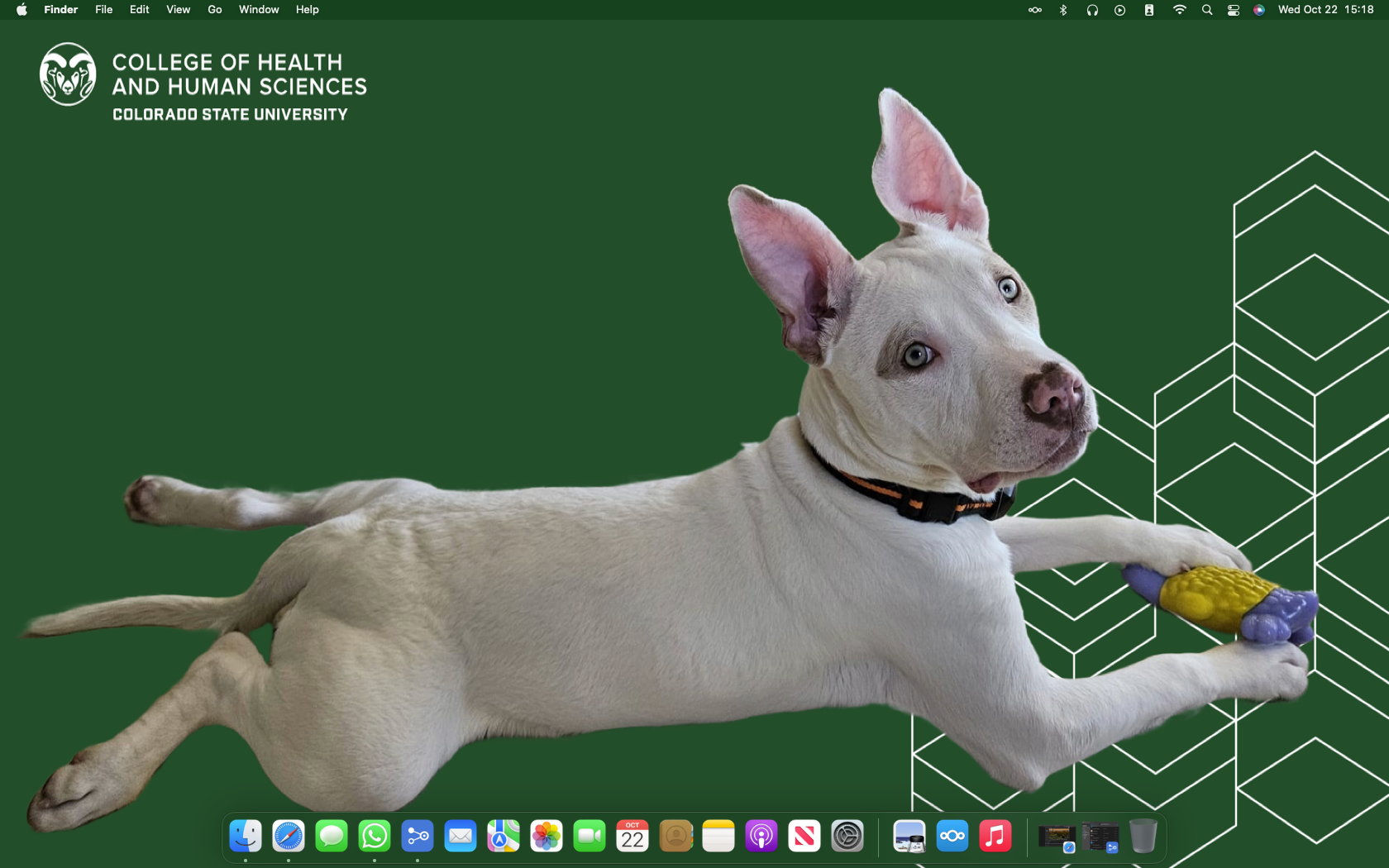The image size is (1389, 868).
Task: Toggle Control Center in the menu bar
Action: pos(1232,10)
